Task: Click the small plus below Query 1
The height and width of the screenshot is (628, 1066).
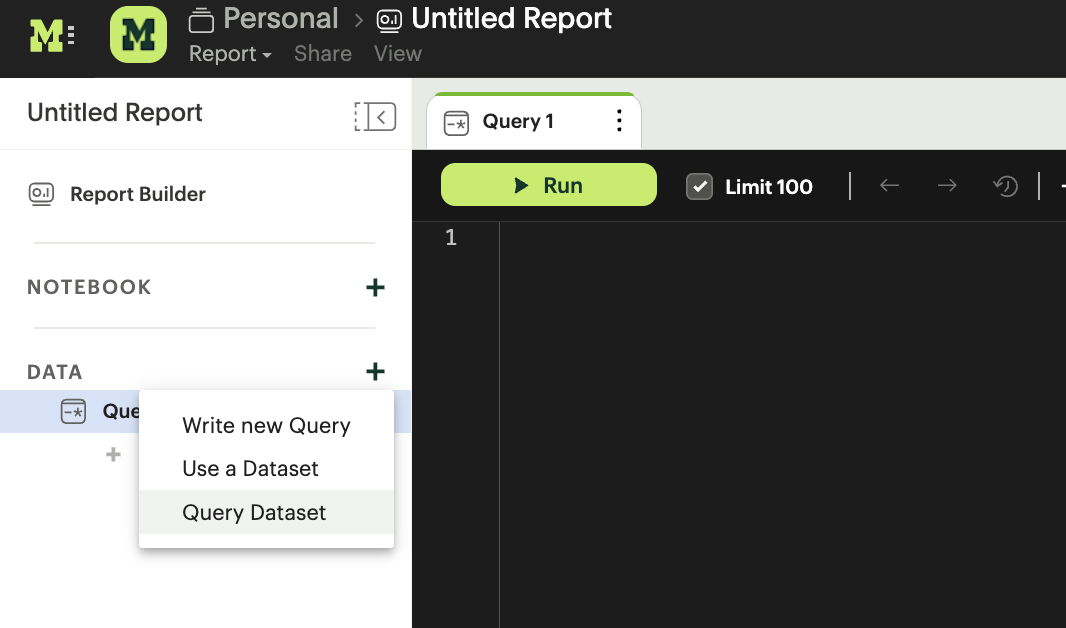Action: click(112, 454)
